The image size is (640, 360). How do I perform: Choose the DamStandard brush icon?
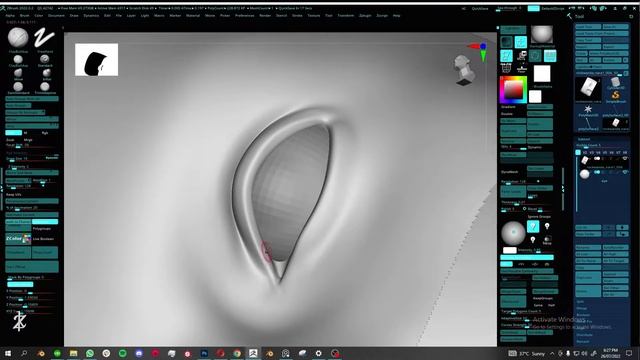pyautogui.click(x=18, y=87)
